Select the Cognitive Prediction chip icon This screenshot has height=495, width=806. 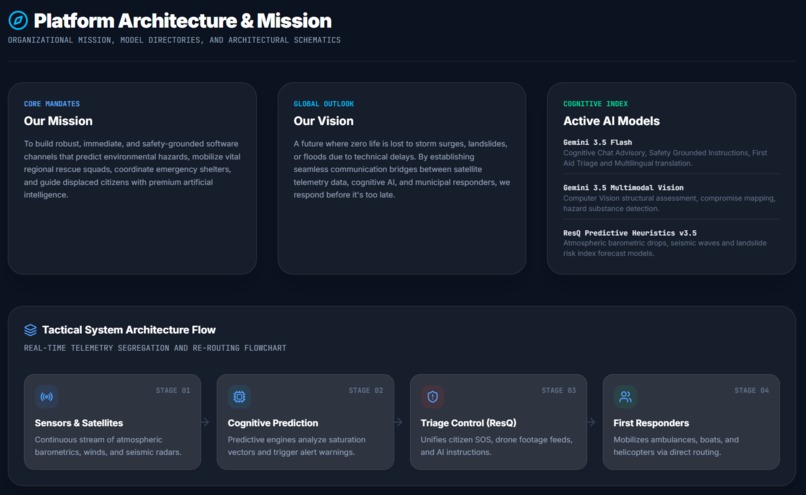[239, 397]
